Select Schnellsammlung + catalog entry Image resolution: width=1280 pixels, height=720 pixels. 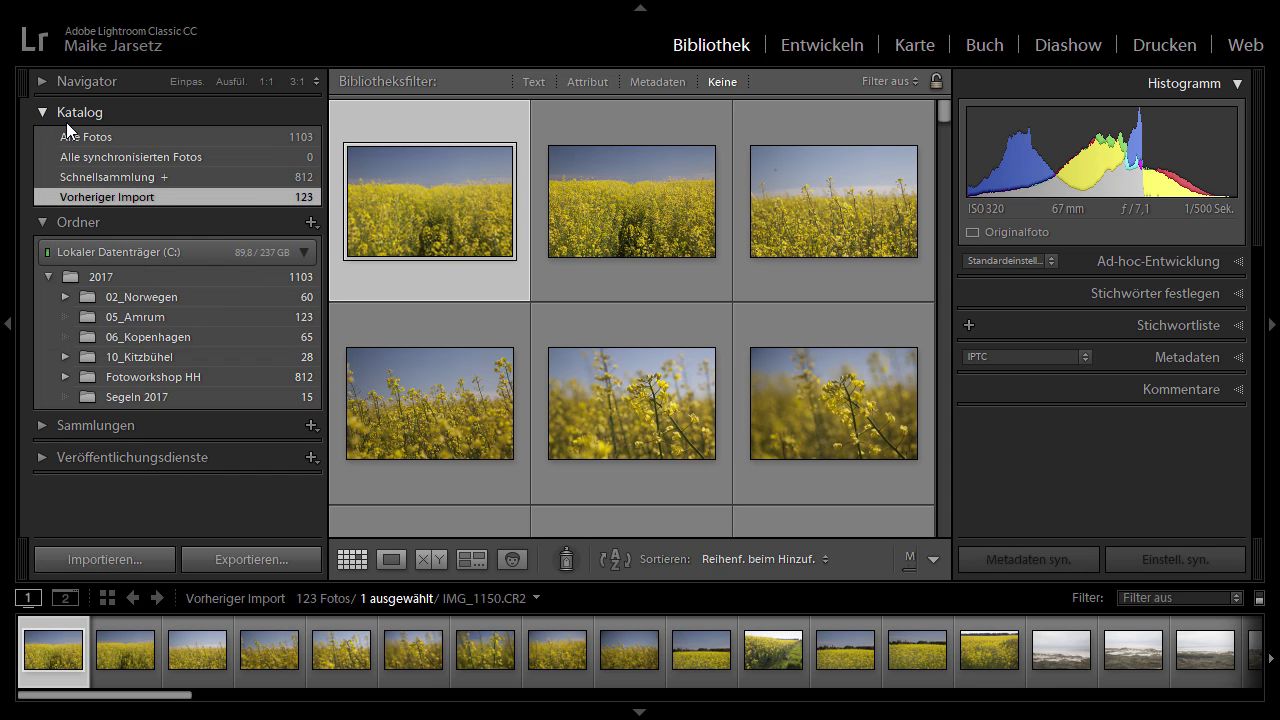point(177,177)
